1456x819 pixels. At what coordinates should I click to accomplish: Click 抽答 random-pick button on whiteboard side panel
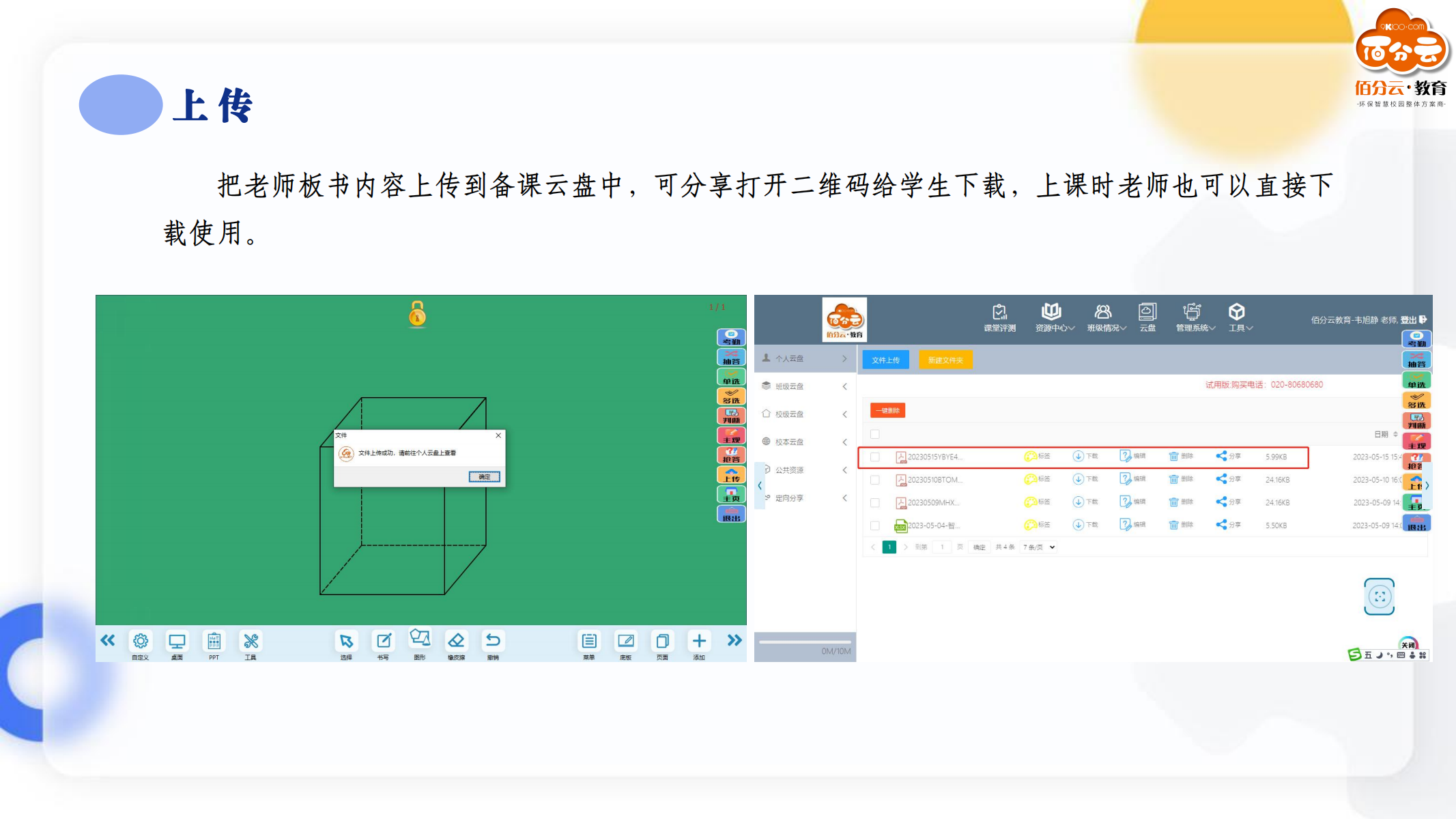click(731, 357)
